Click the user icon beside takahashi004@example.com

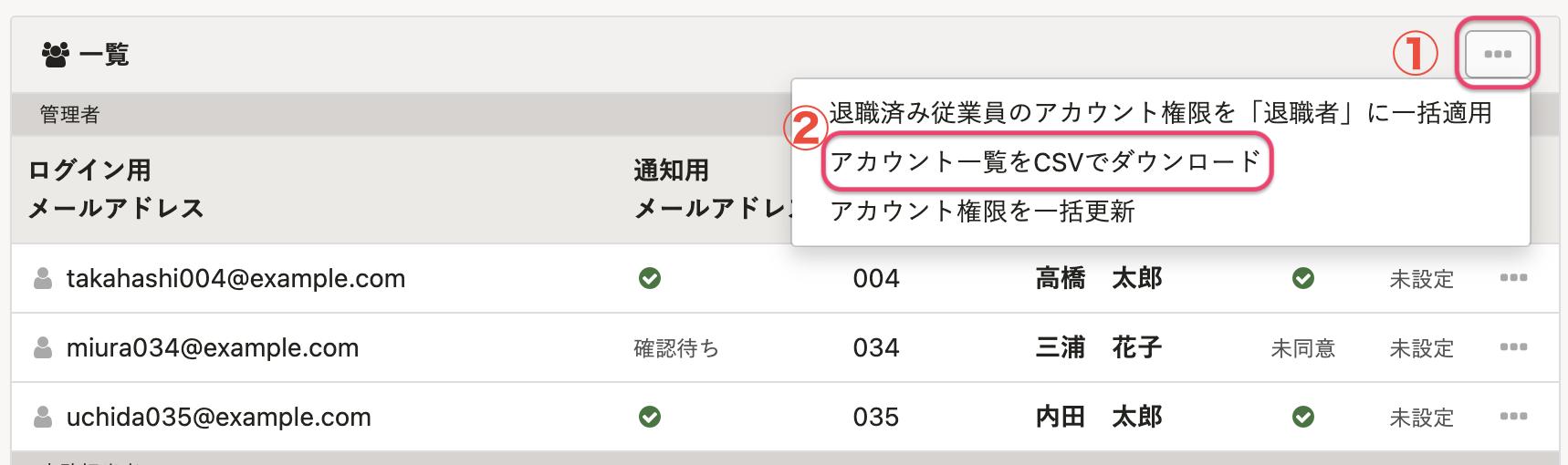43,278
